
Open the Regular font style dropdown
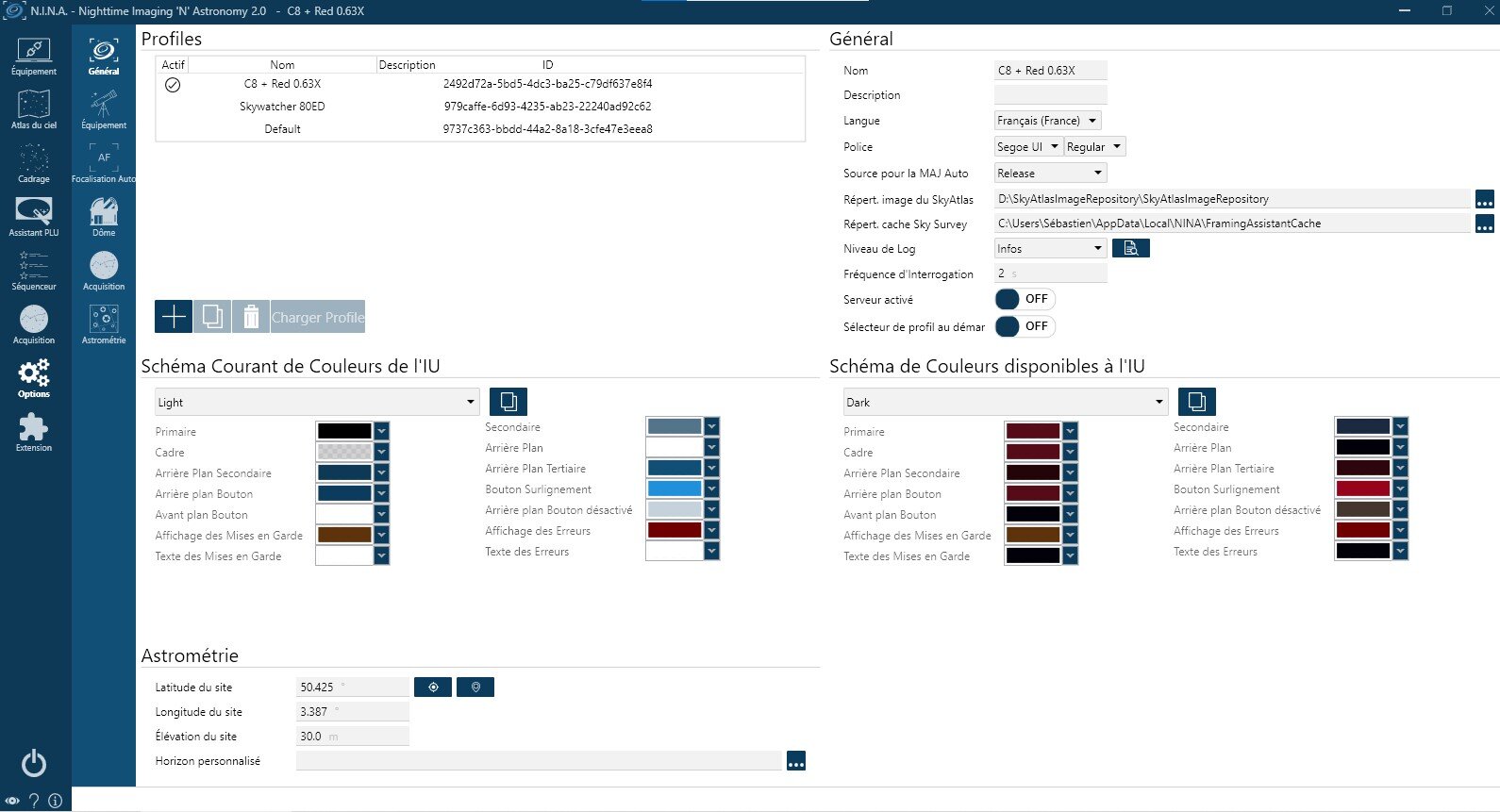pyautogui.click(x=1094, y=147)
